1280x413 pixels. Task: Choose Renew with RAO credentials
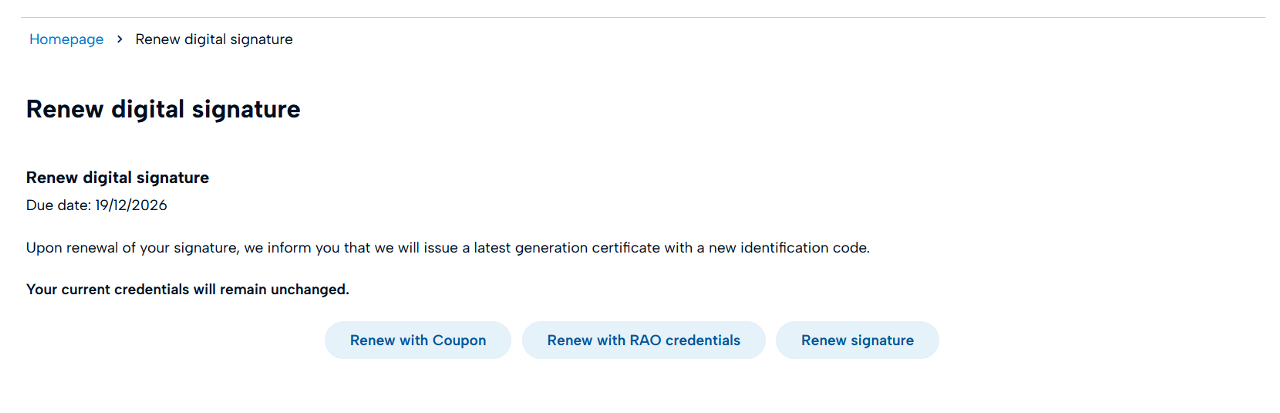coord(643,340)
